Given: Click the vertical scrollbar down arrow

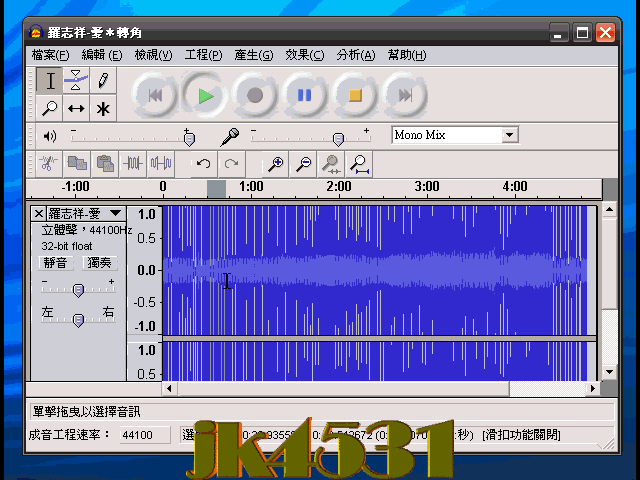Looking at the screenshot, I should point(609,372).
